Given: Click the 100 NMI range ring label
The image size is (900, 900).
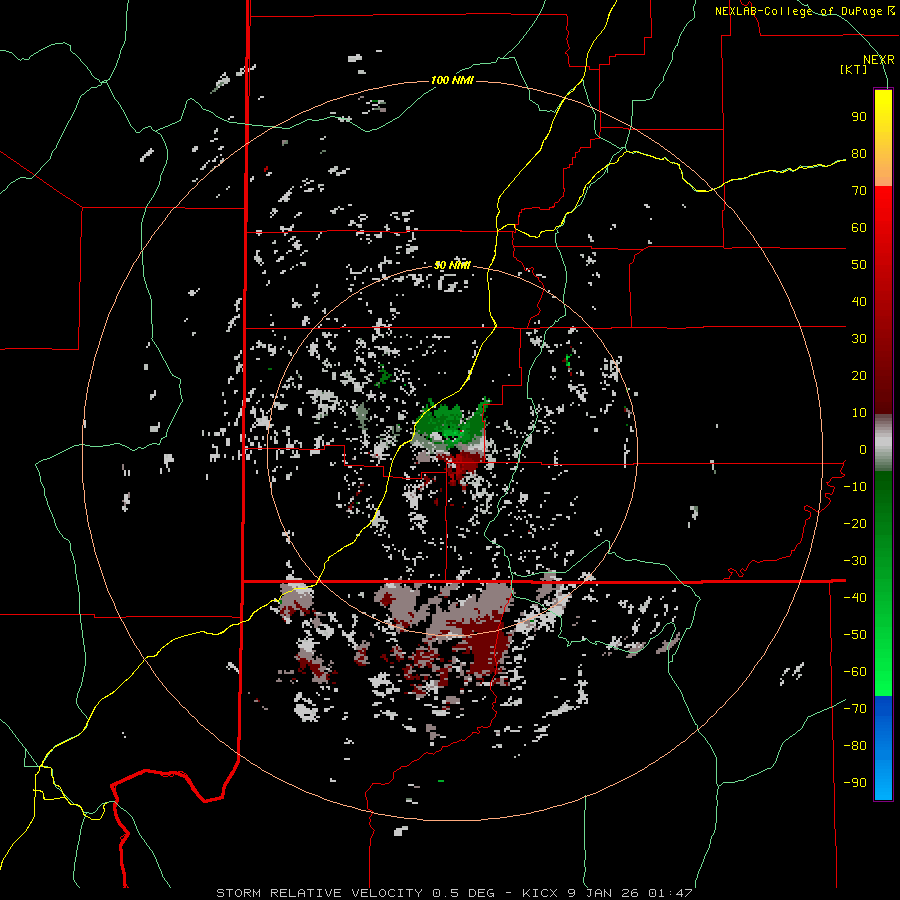Looking at the screenshot, I should click(452, 80).
